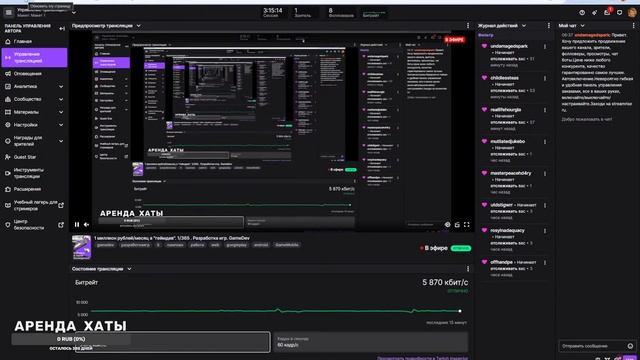Open stream preview panel three-dot menu
The height and width of the screenshot is (360, 640).
coord(468,26)
